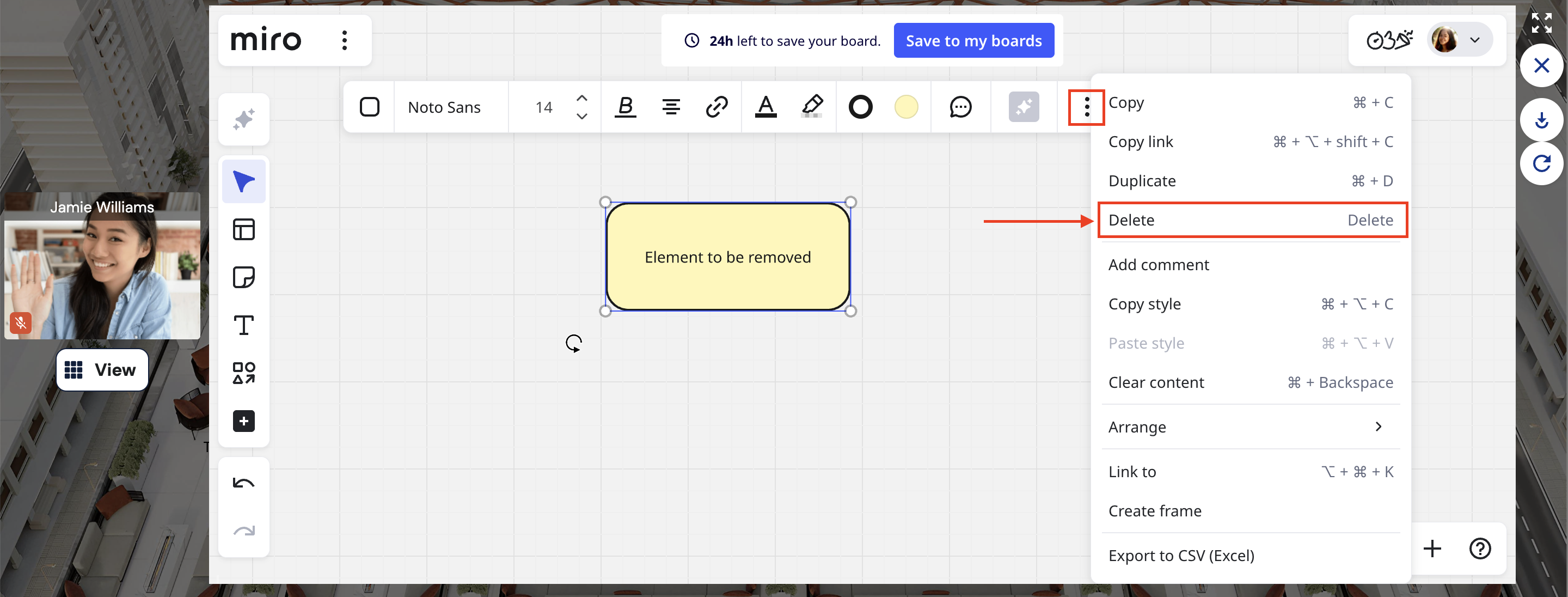The image size is (1568, 597).
Task: Click Save to my boards button
Action: coord(973,41)
